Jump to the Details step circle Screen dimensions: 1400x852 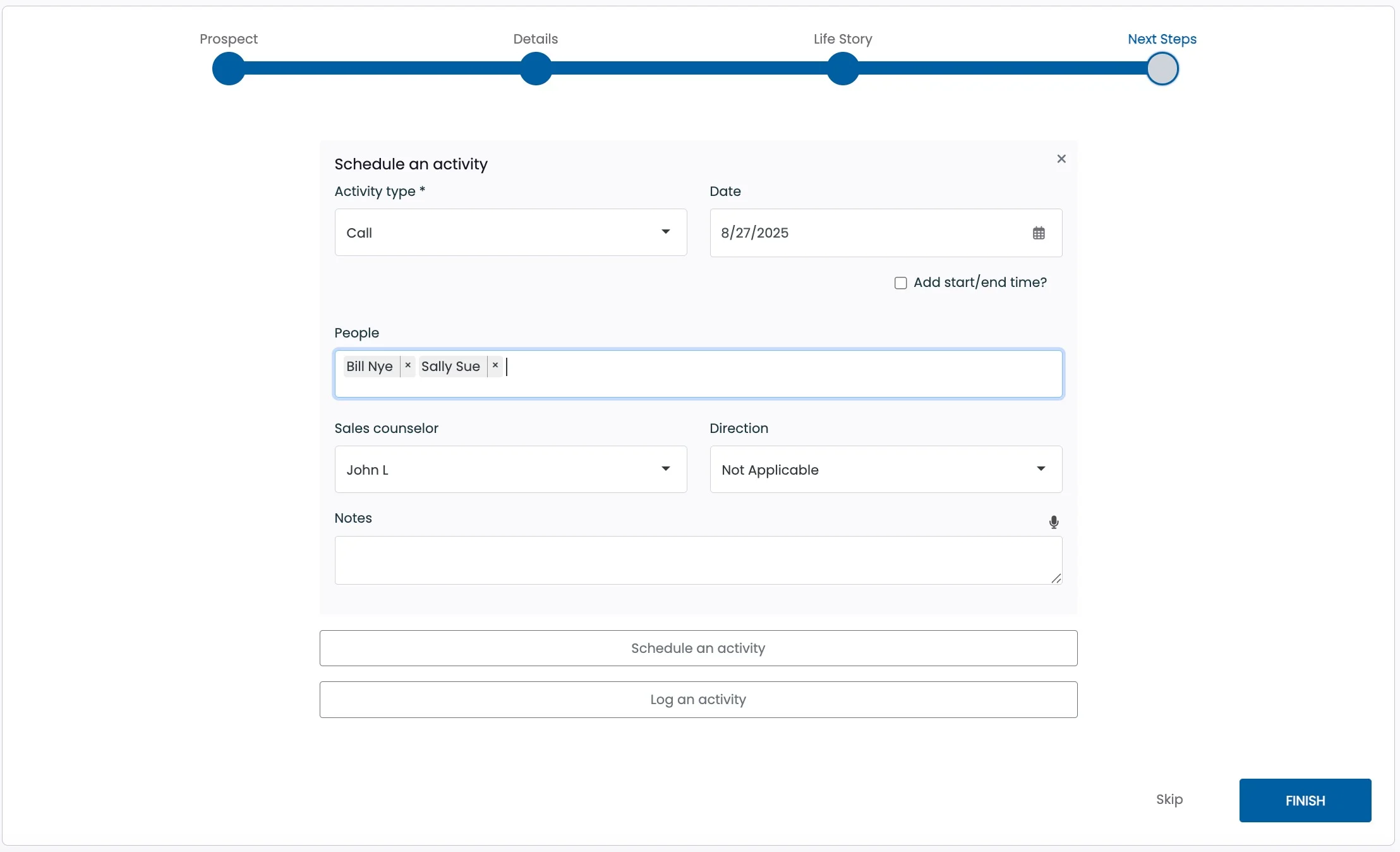(536, 69)
